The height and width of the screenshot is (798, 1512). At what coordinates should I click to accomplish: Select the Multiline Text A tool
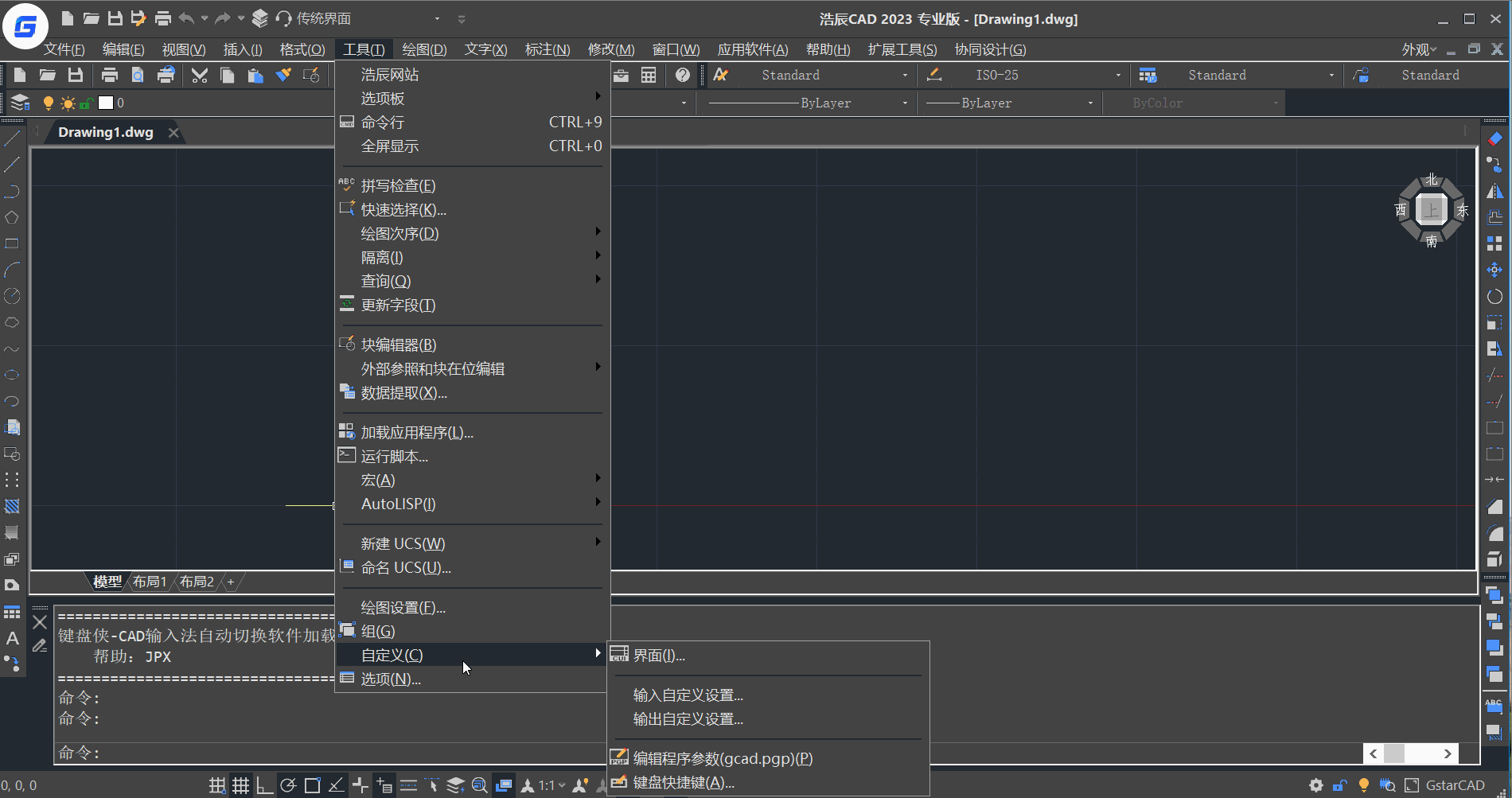coord(12,638)
